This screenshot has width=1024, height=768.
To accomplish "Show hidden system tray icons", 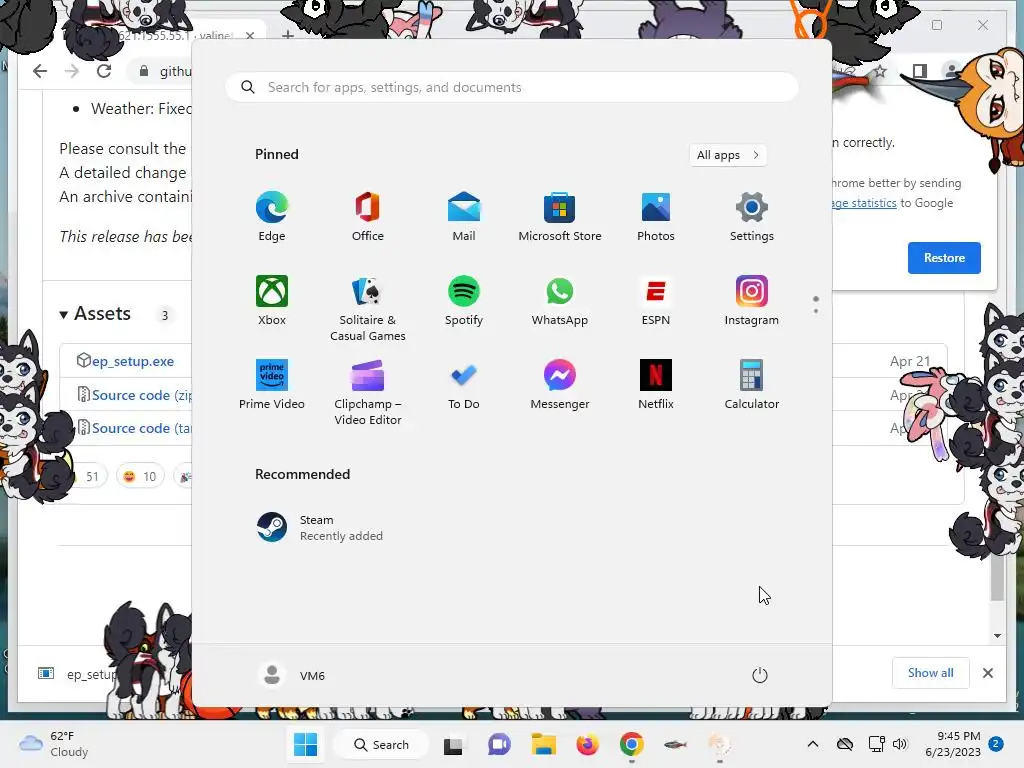I will [x=812, y=744].
